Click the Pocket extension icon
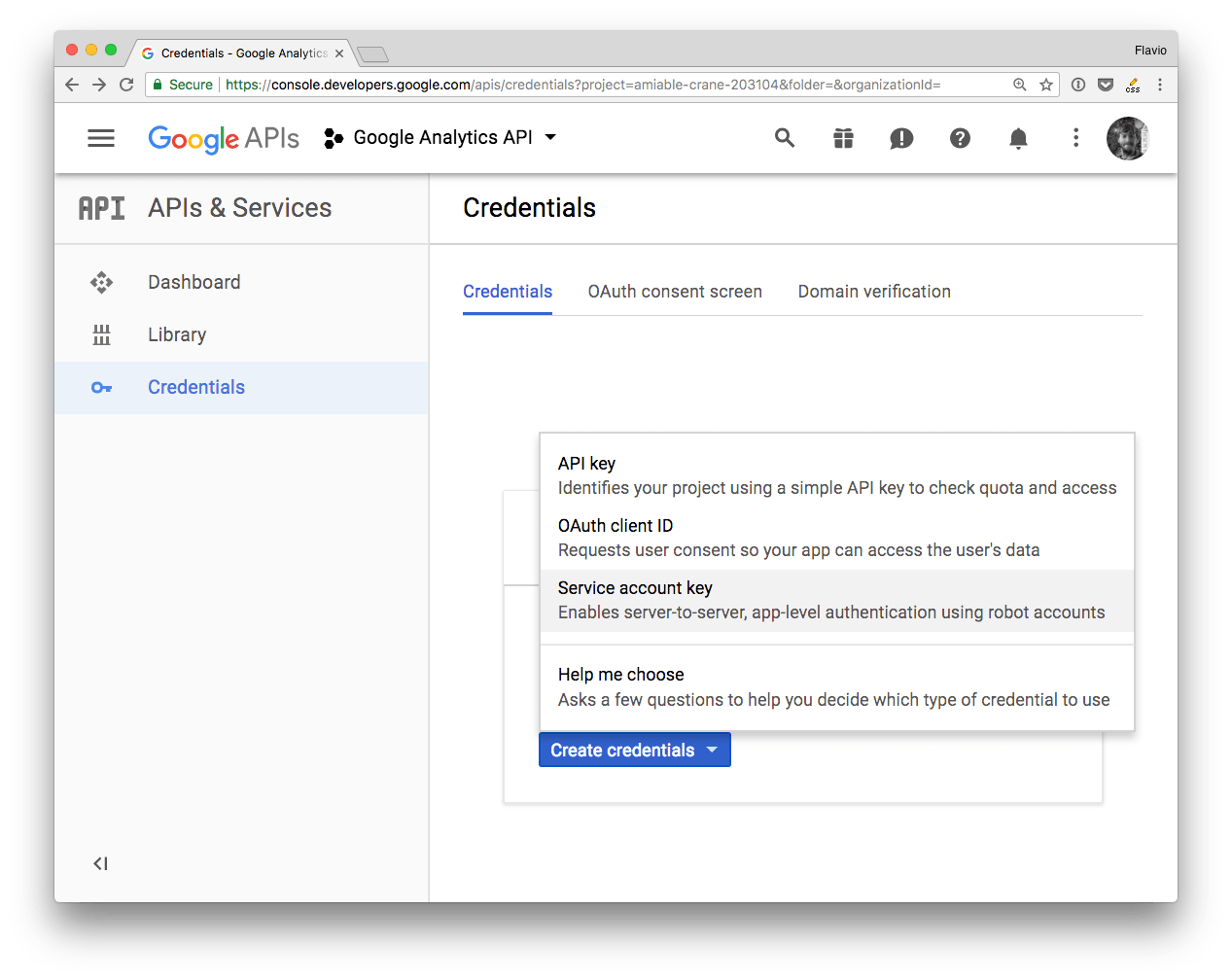 coord(1106,85)
